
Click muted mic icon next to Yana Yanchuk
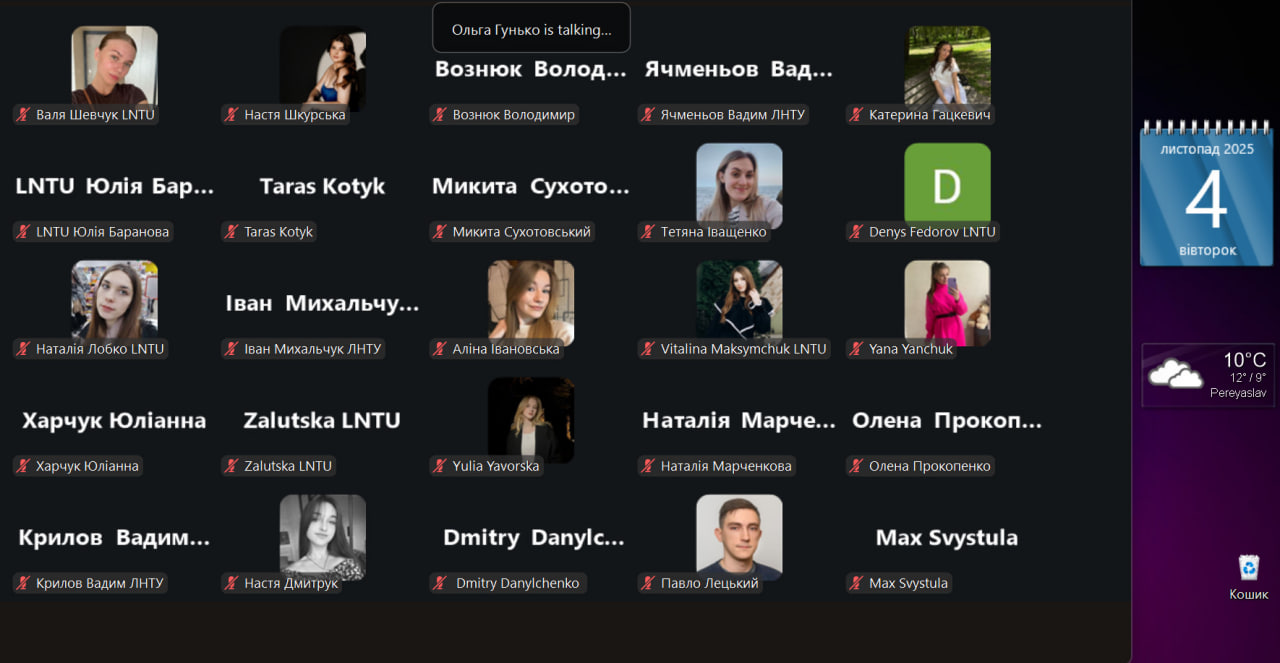point(856,349)
